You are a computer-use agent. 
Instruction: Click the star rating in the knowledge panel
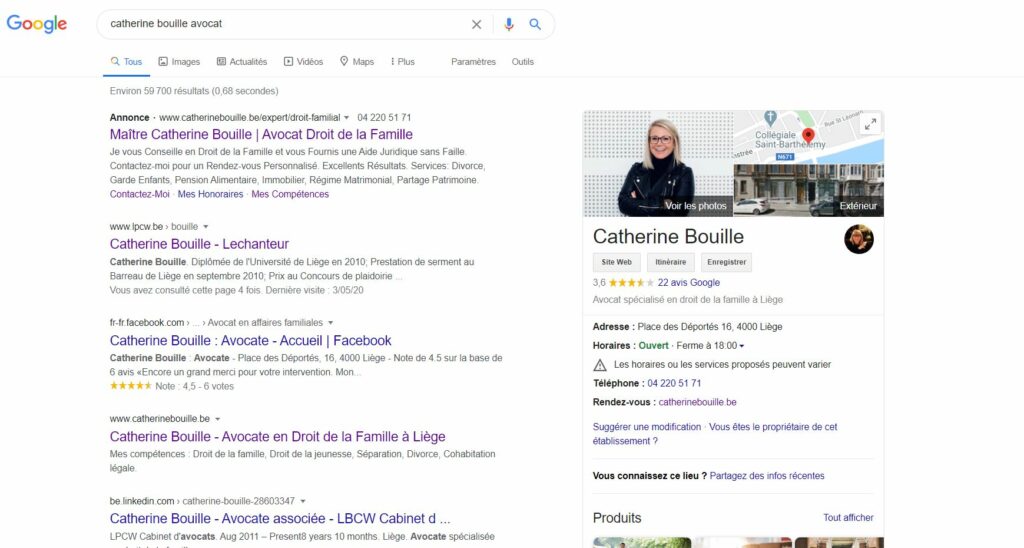630,283
